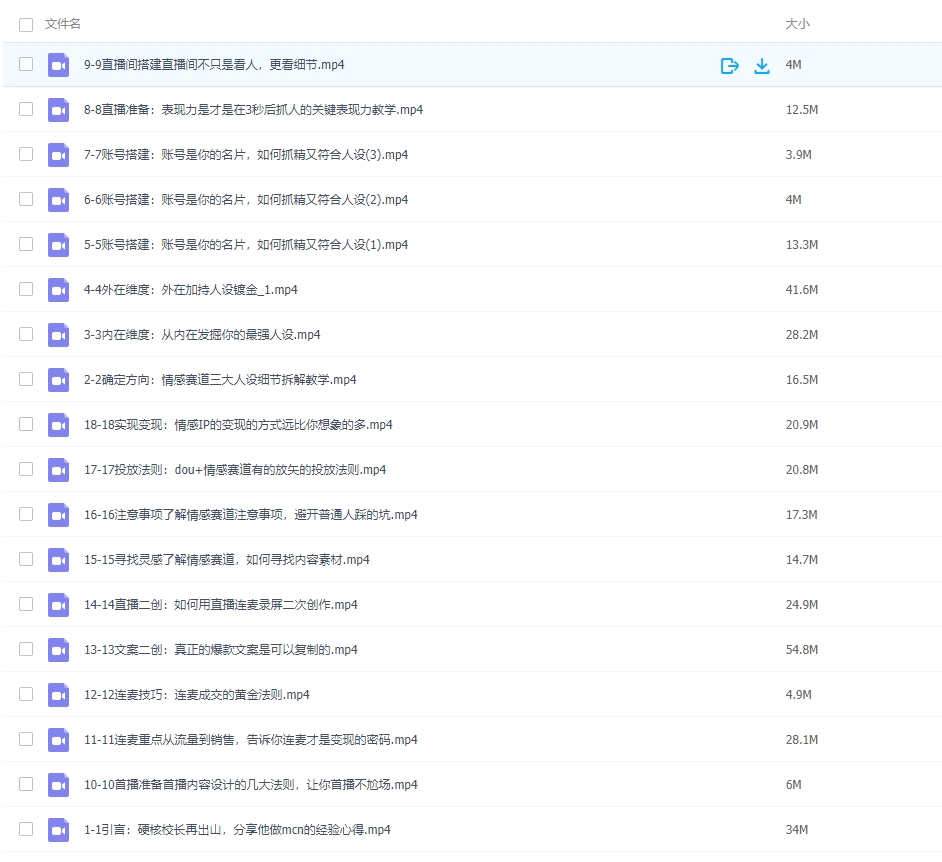This screenshot has height=862, width=942.
Task: Click the video icon beside 10-10首播准备 file
Action: [x=58, y=784]
